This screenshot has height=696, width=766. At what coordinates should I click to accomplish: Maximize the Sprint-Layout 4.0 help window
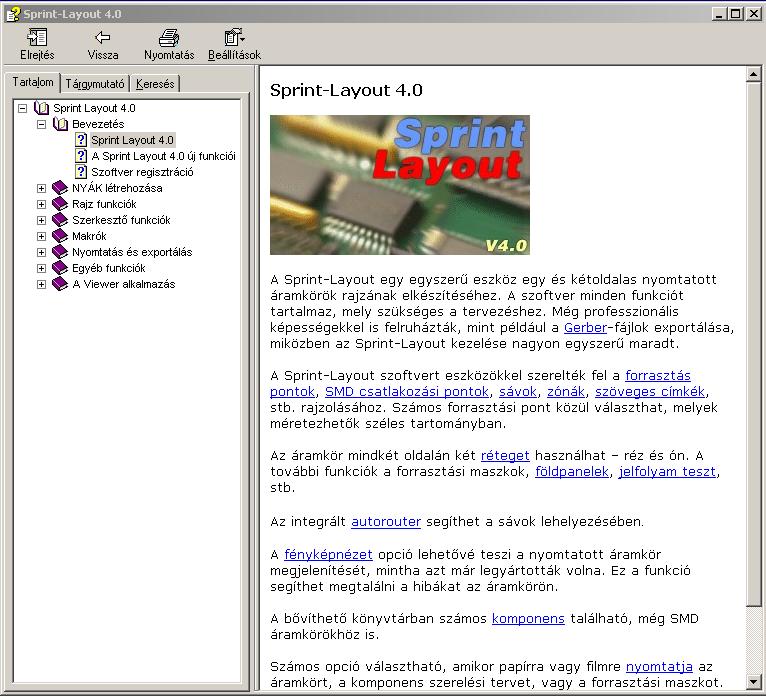pos(735,14)
